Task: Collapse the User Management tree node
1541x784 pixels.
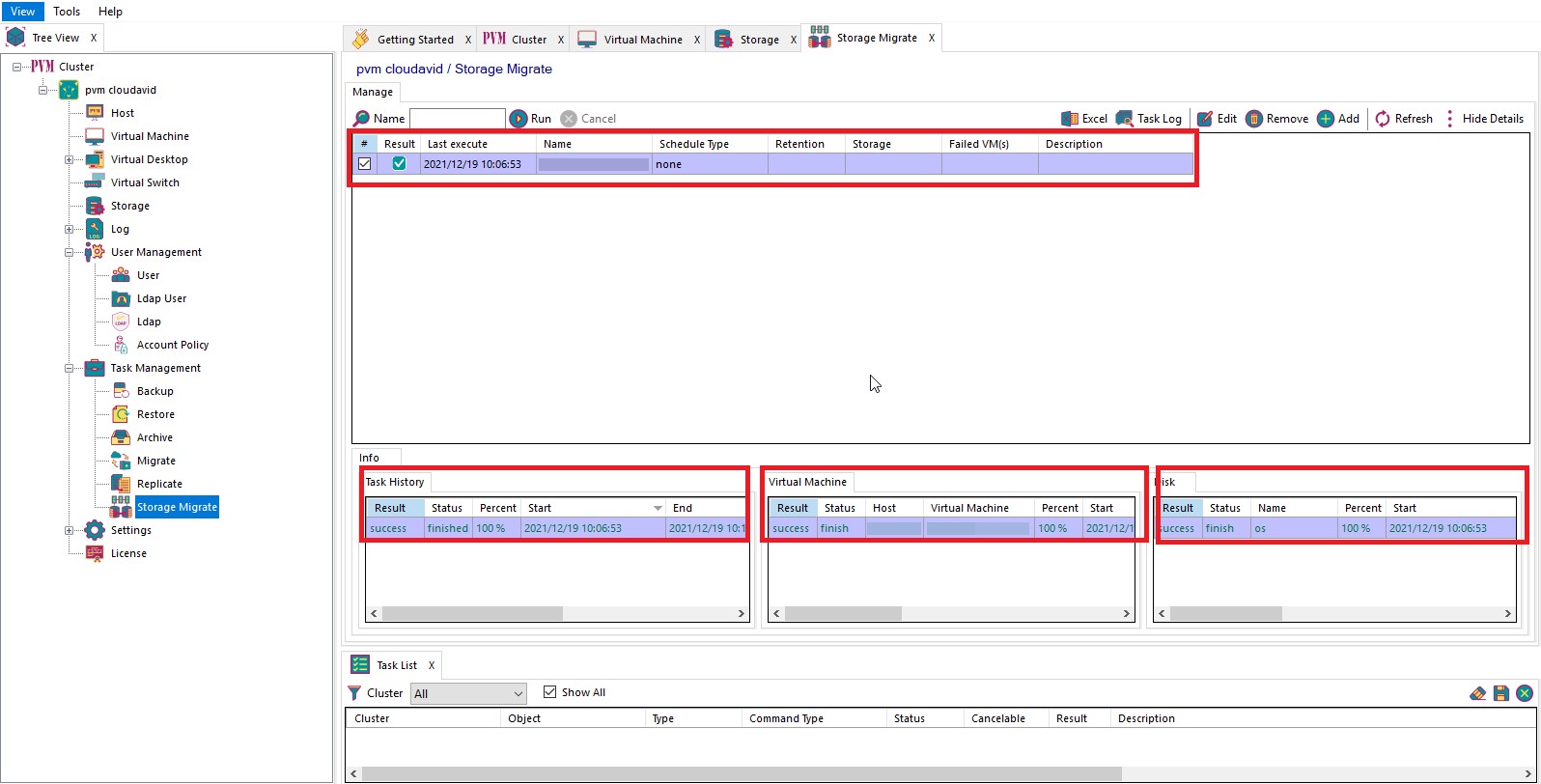Action: (x=69, y=252)
